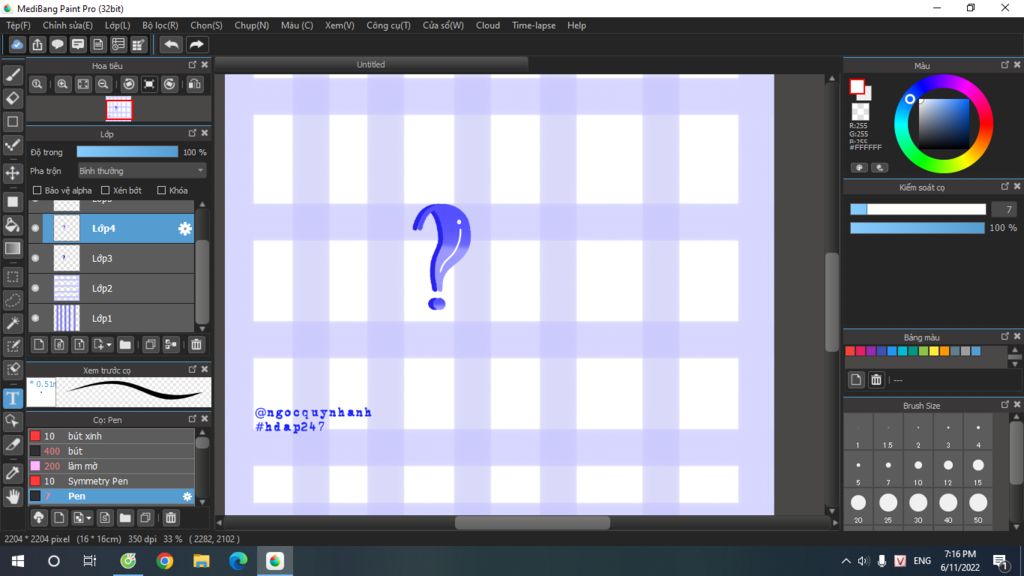Pick the Lasso select tool
The image size is (1024, 576).
coord(12,300)
